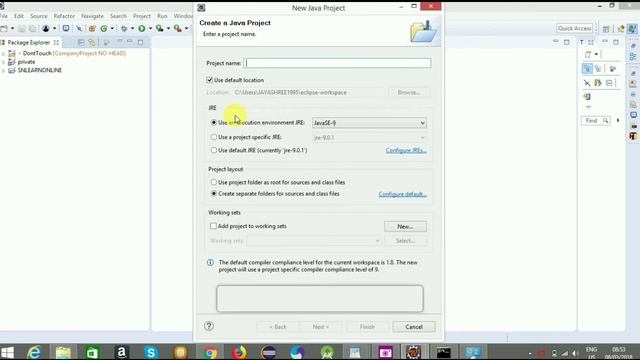Select Create separate folders for sources radio
This screenshot has height=360, width=640.
click(214, 193)
